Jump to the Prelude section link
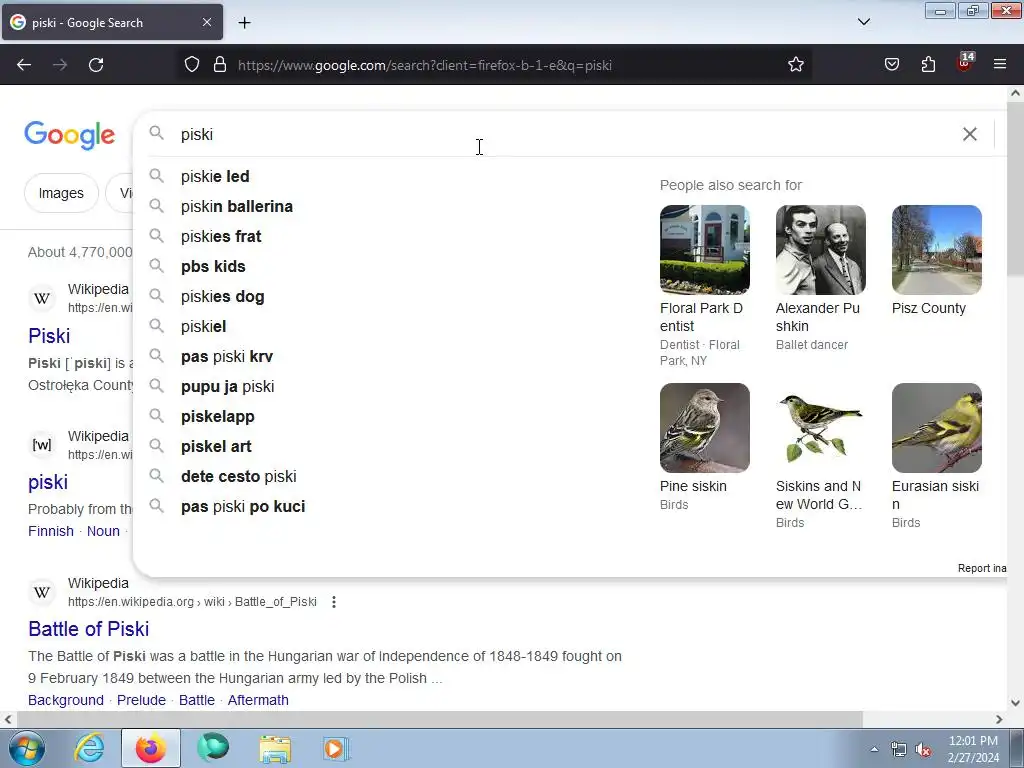This screenshot has width=1024, height=768. [141, 700]
